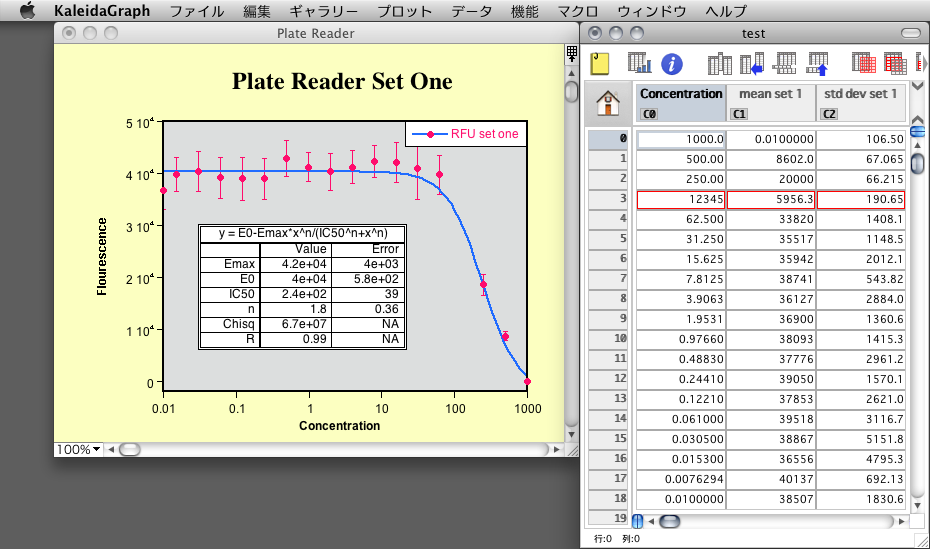The height and width of the screenshot is (549, 930).
Task: Click the Plate Reader Set One plot title
Action: point(342,81)
